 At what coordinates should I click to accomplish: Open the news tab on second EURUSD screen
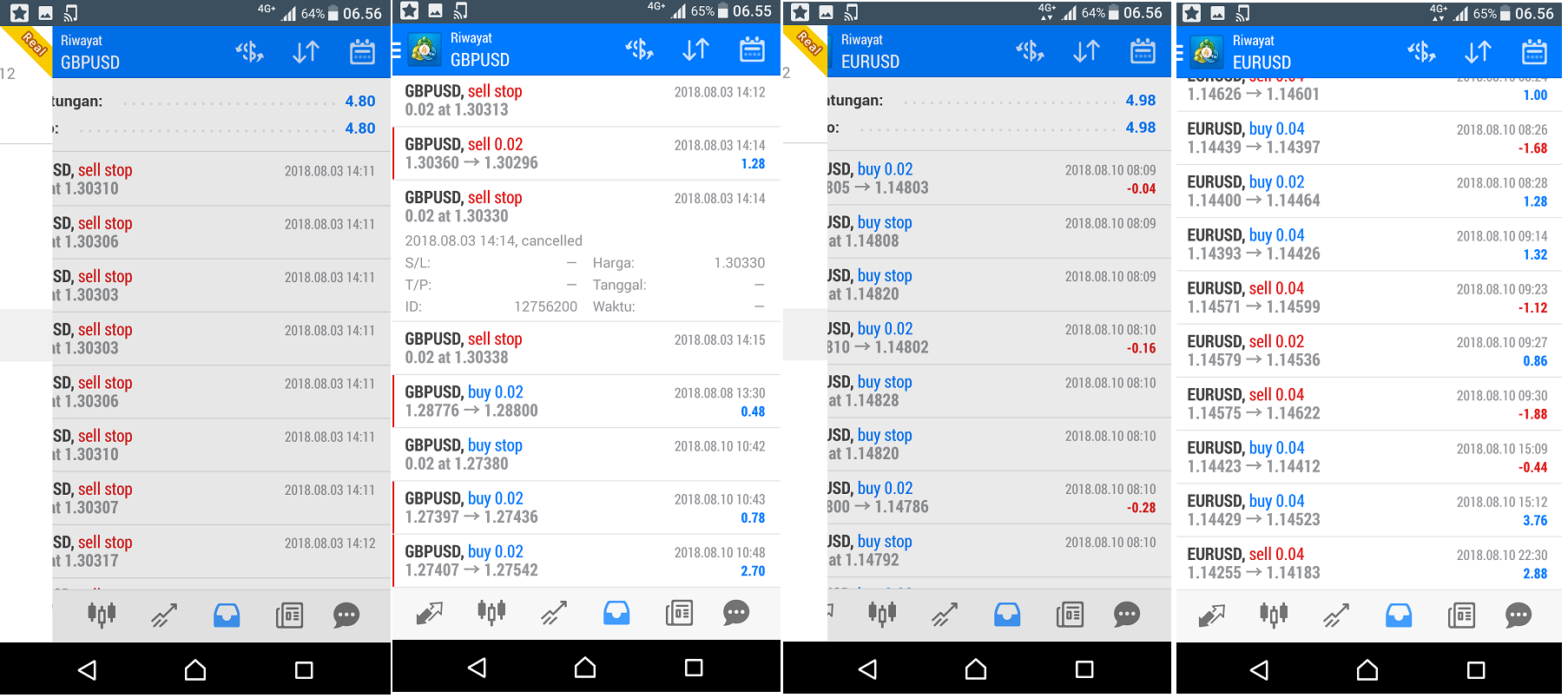point(1461,616)
